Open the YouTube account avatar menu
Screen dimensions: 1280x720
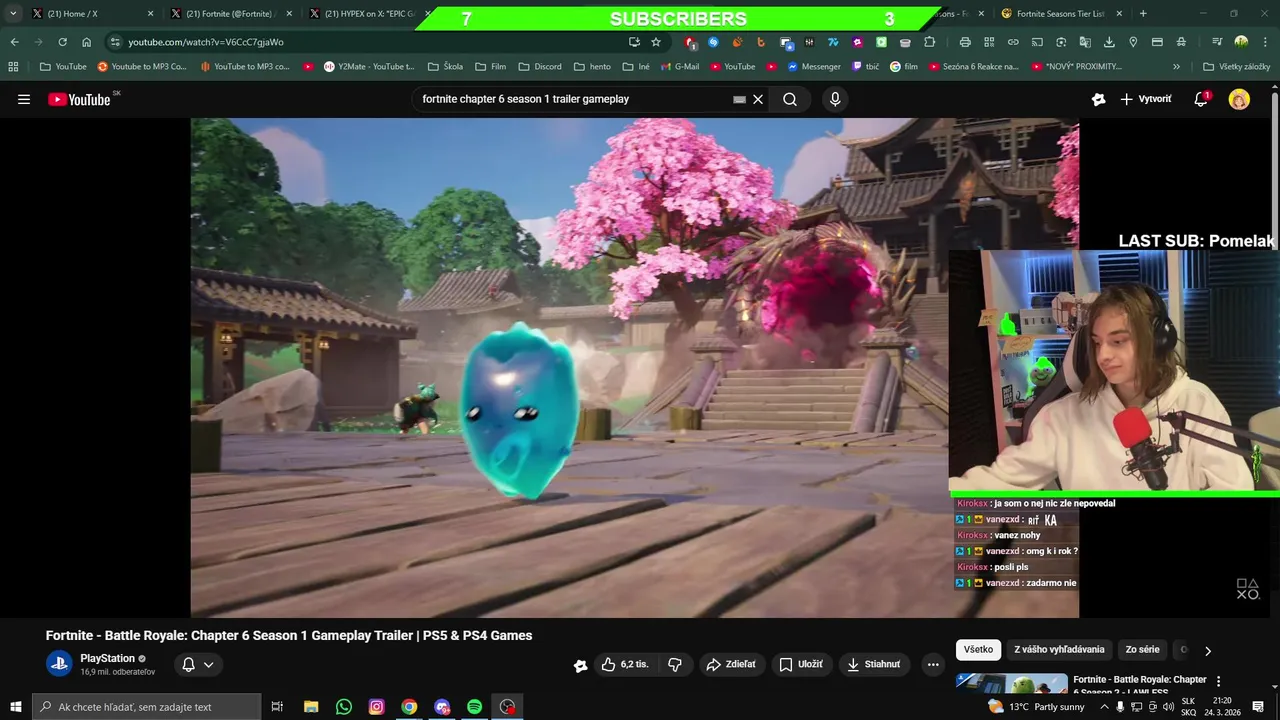click(x=1239, y=99)
